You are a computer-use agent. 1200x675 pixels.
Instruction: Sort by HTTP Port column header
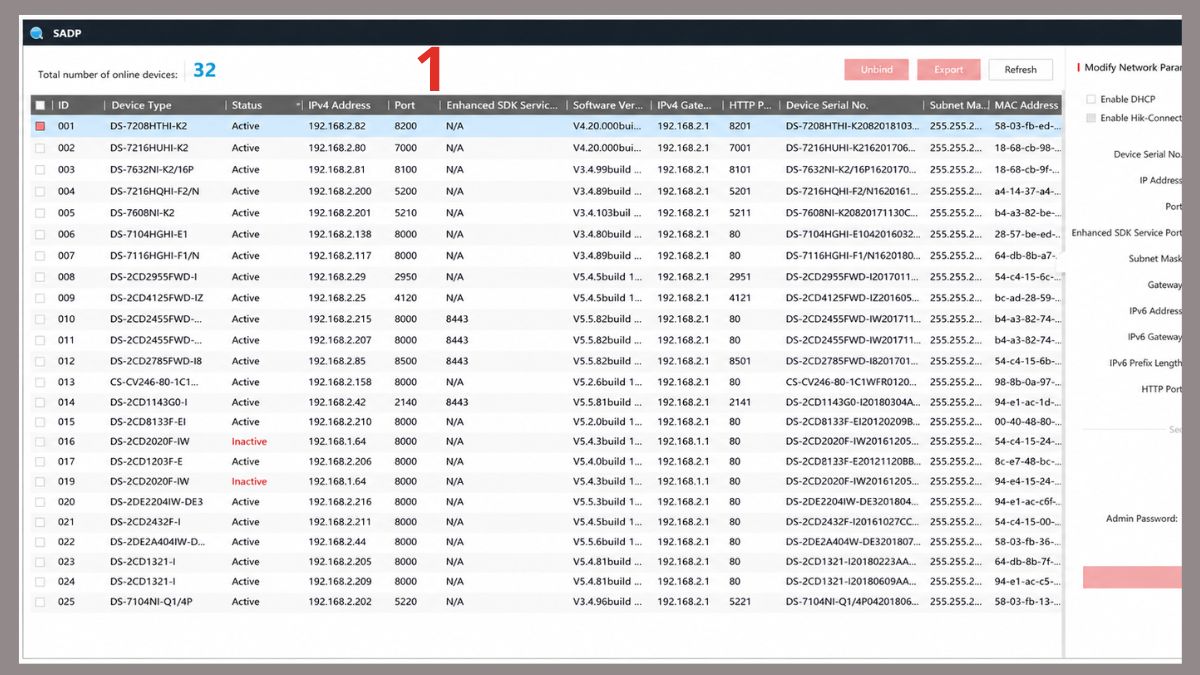tap(750, 105)
